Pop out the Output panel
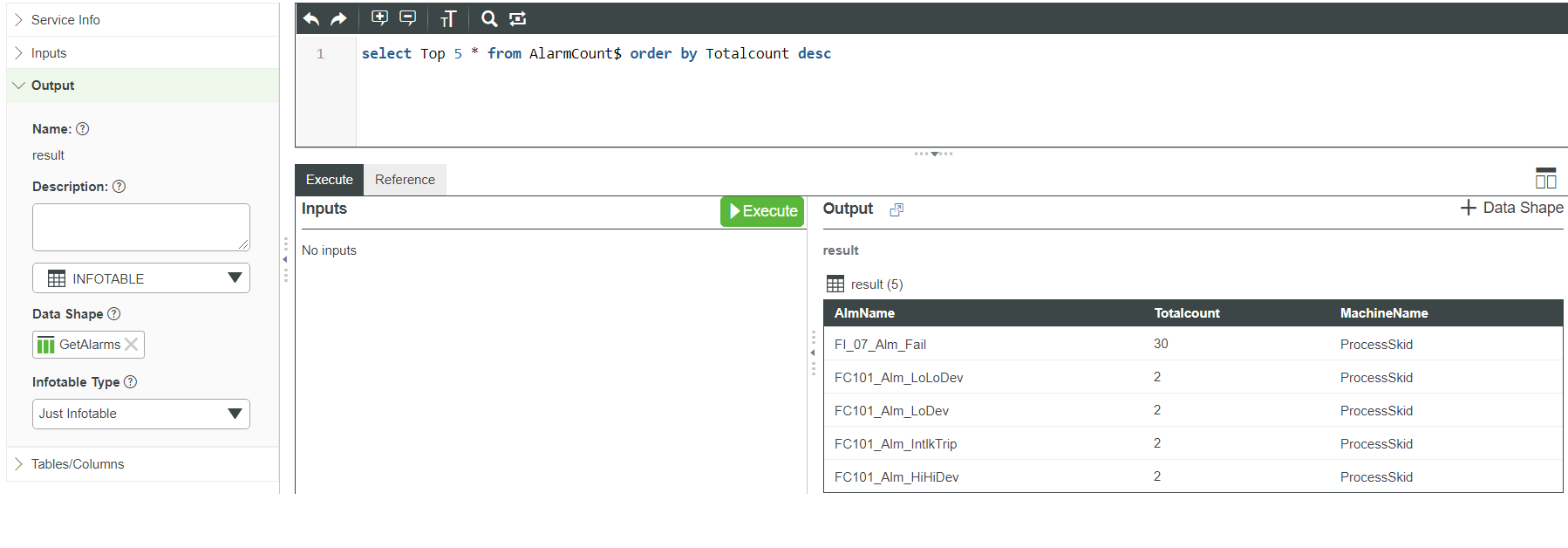Image resolution: width=1568 pixels, height=548 pixels. [x=896, y=209]
